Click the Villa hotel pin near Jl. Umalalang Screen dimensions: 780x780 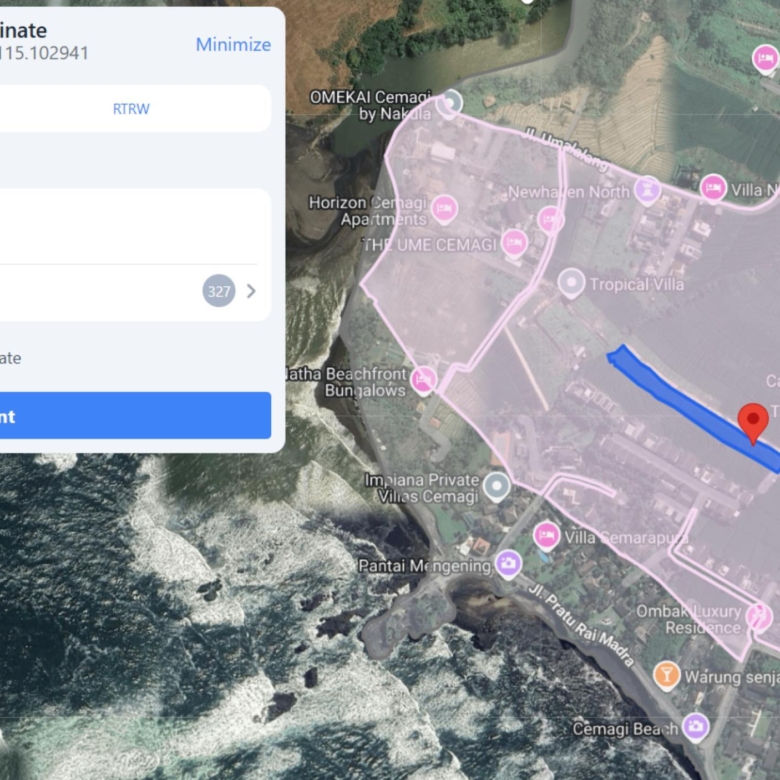(x=713, y=188)
